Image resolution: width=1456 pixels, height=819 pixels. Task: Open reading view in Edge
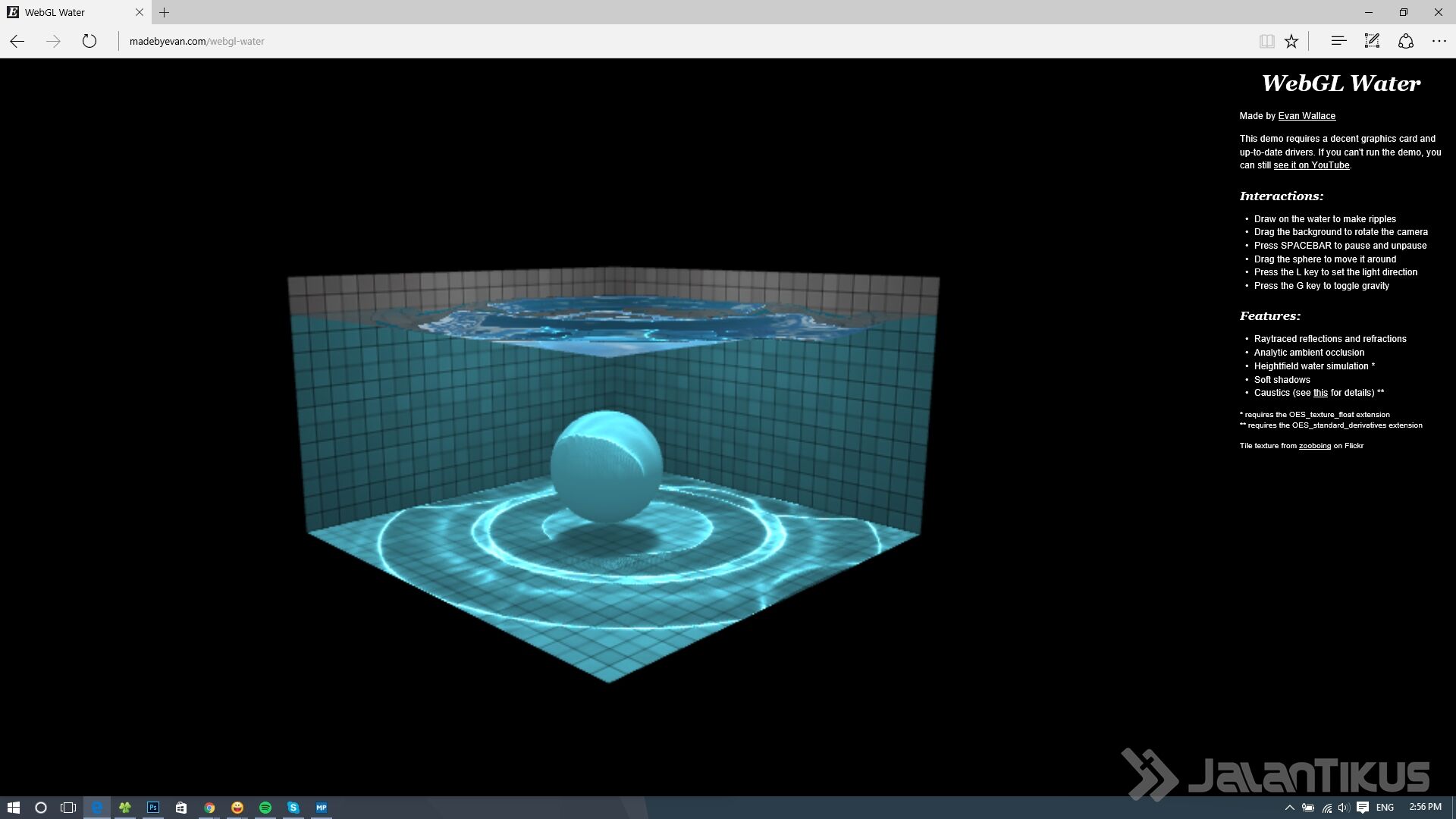[x=1266, y=41]
